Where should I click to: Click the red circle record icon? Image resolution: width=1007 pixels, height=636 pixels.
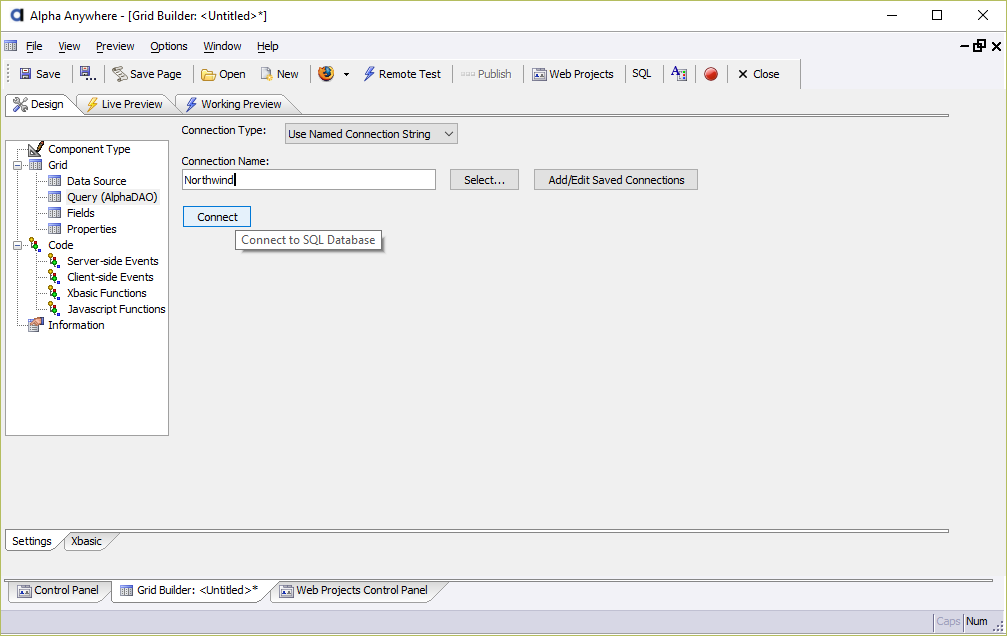tap(711, 74)
